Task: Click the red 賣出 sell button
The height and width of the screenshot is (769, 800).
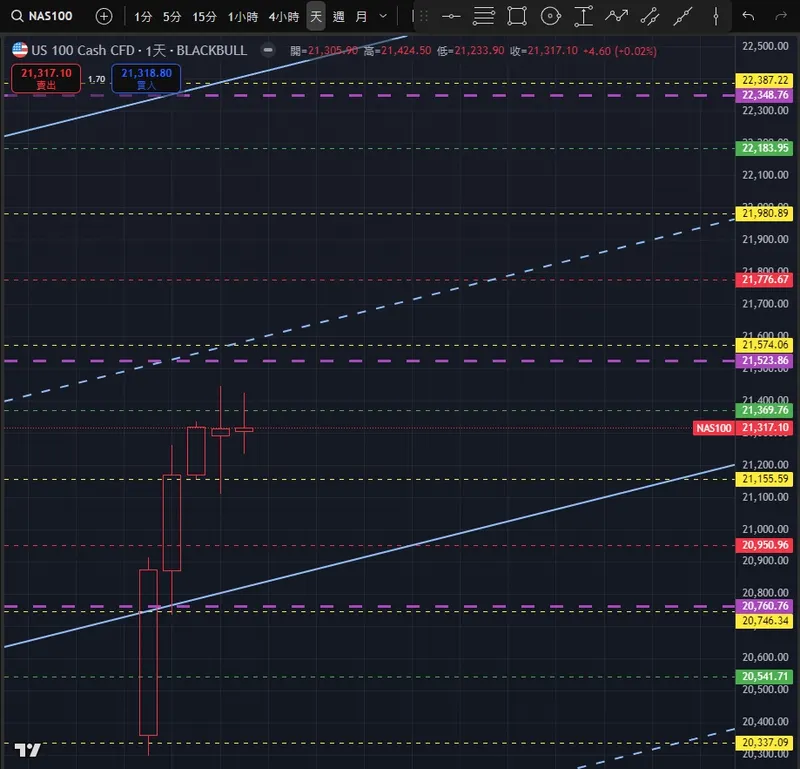Action: click(x=46, y=79)
